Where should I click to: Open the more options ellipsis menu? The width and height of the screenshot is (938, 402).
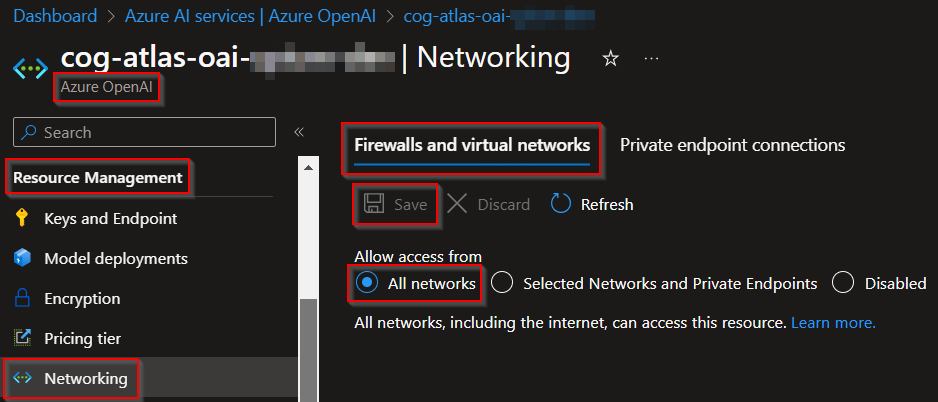651,59
